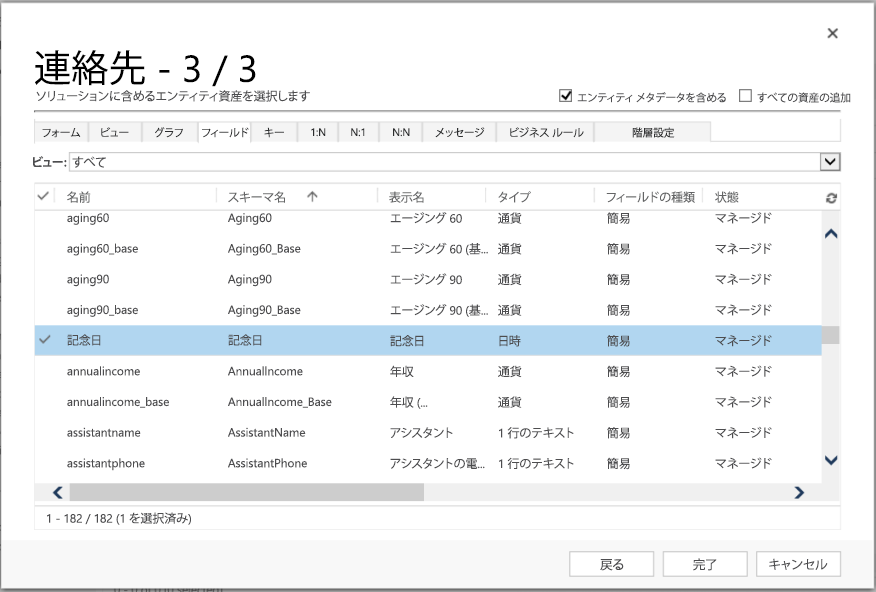Viewport: 876px width, 592px height.
Task: Click the AssistantPhone schema name cell
Action: coord(267,464)
